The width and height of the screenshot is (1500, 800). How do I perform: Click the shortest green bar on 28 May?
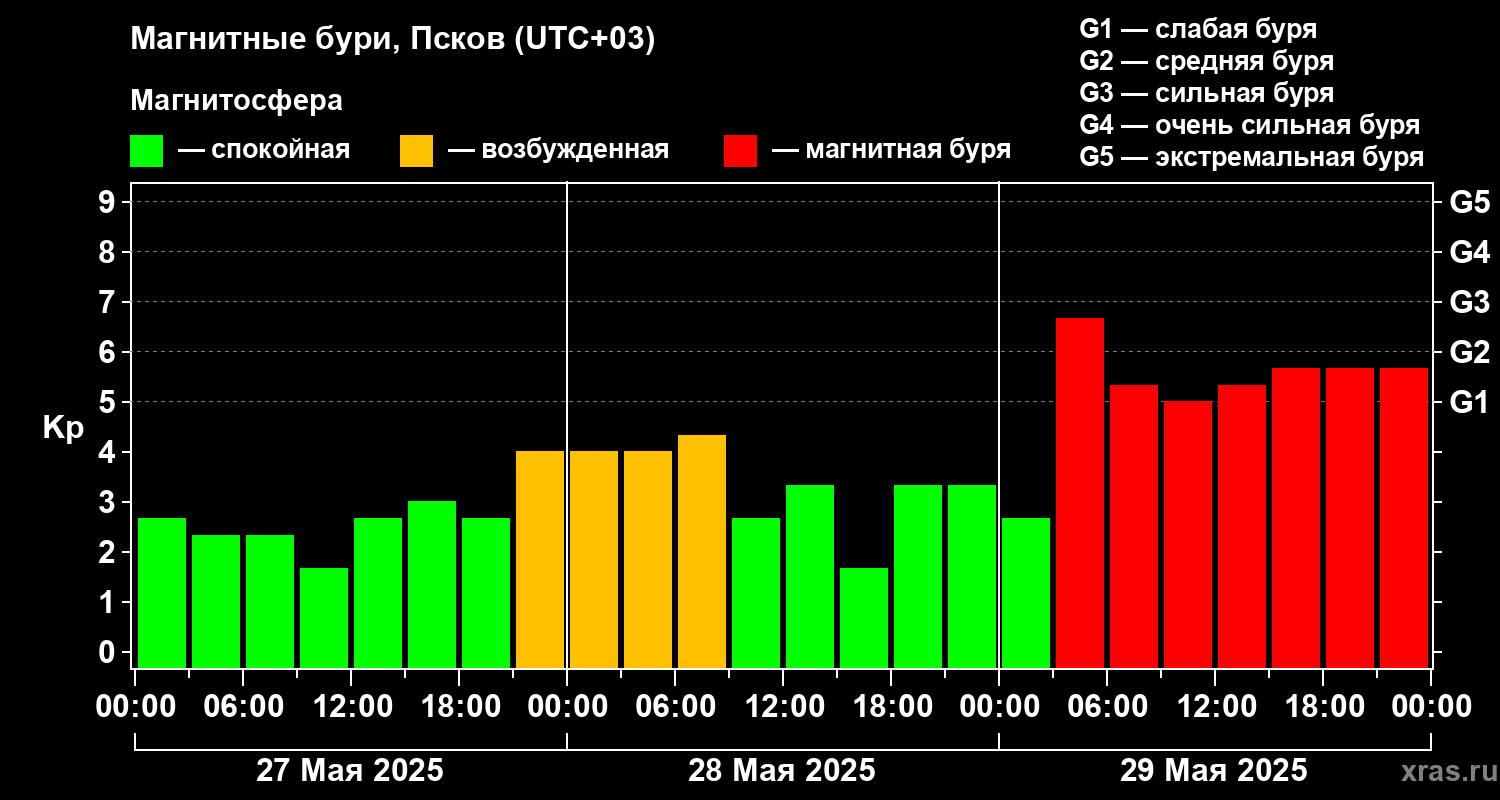(x=864, y=618)
